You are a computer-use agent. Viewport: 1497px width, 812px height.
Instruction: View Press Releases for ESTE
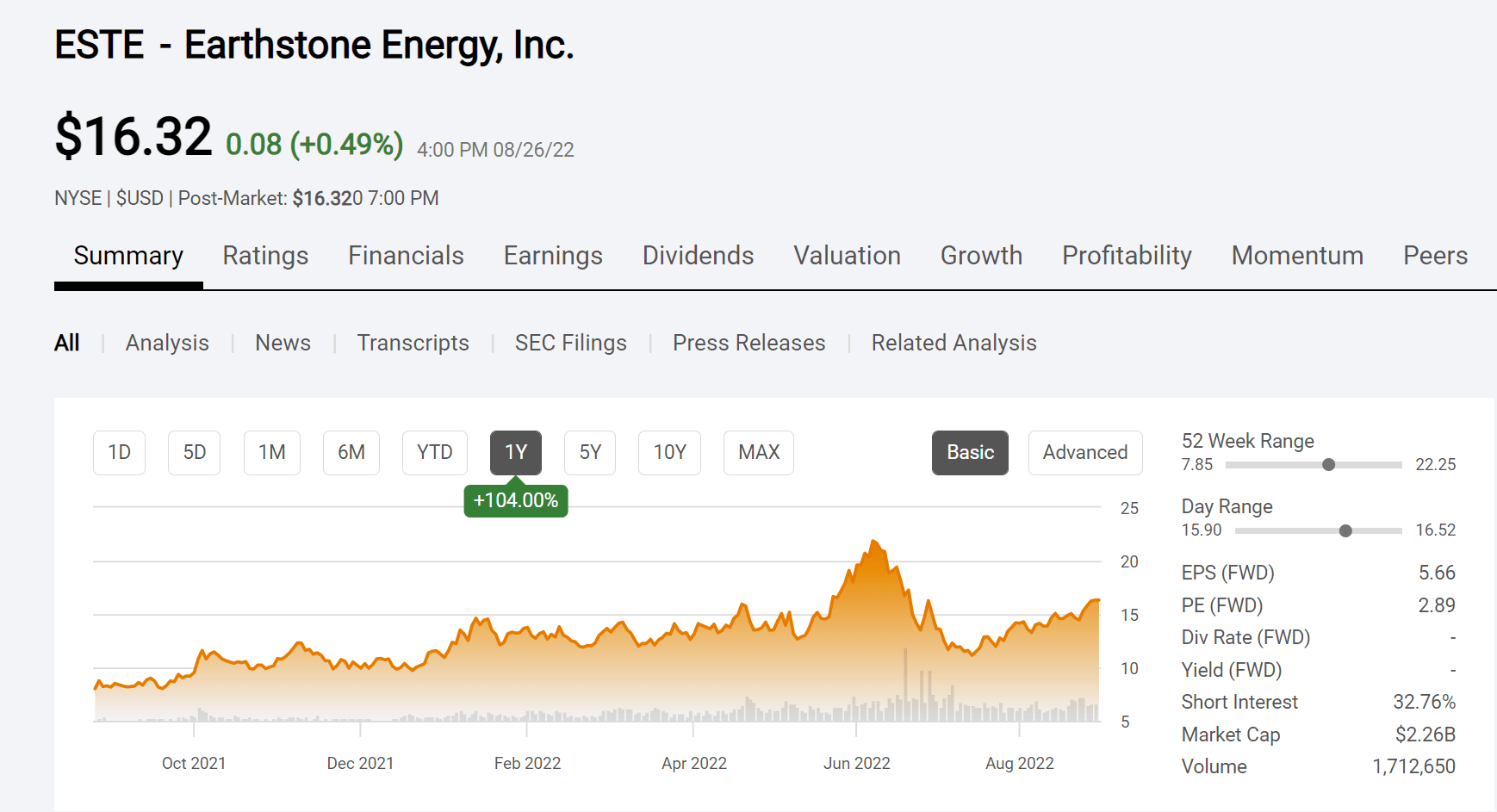(x=748, y=343)
